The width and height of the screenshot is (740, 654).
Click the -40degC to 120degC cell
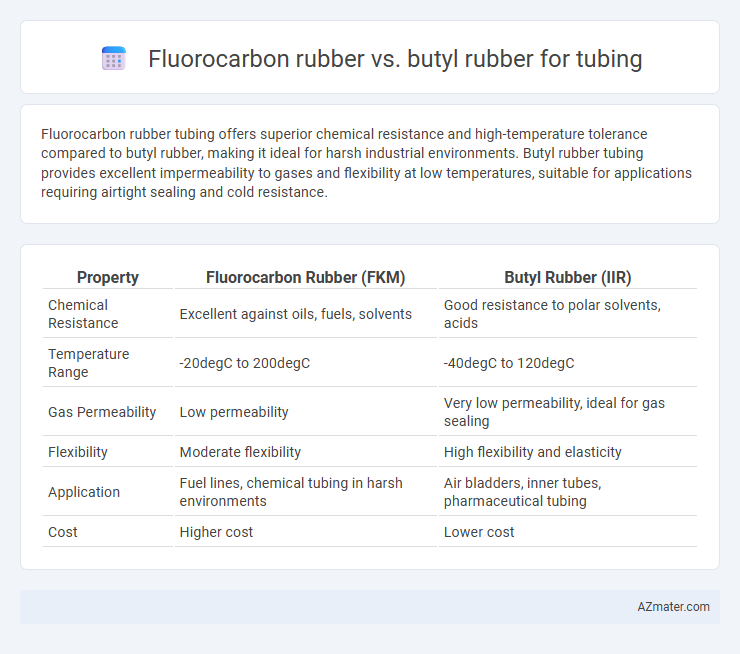pyautogui.click(x=509, y=363)
